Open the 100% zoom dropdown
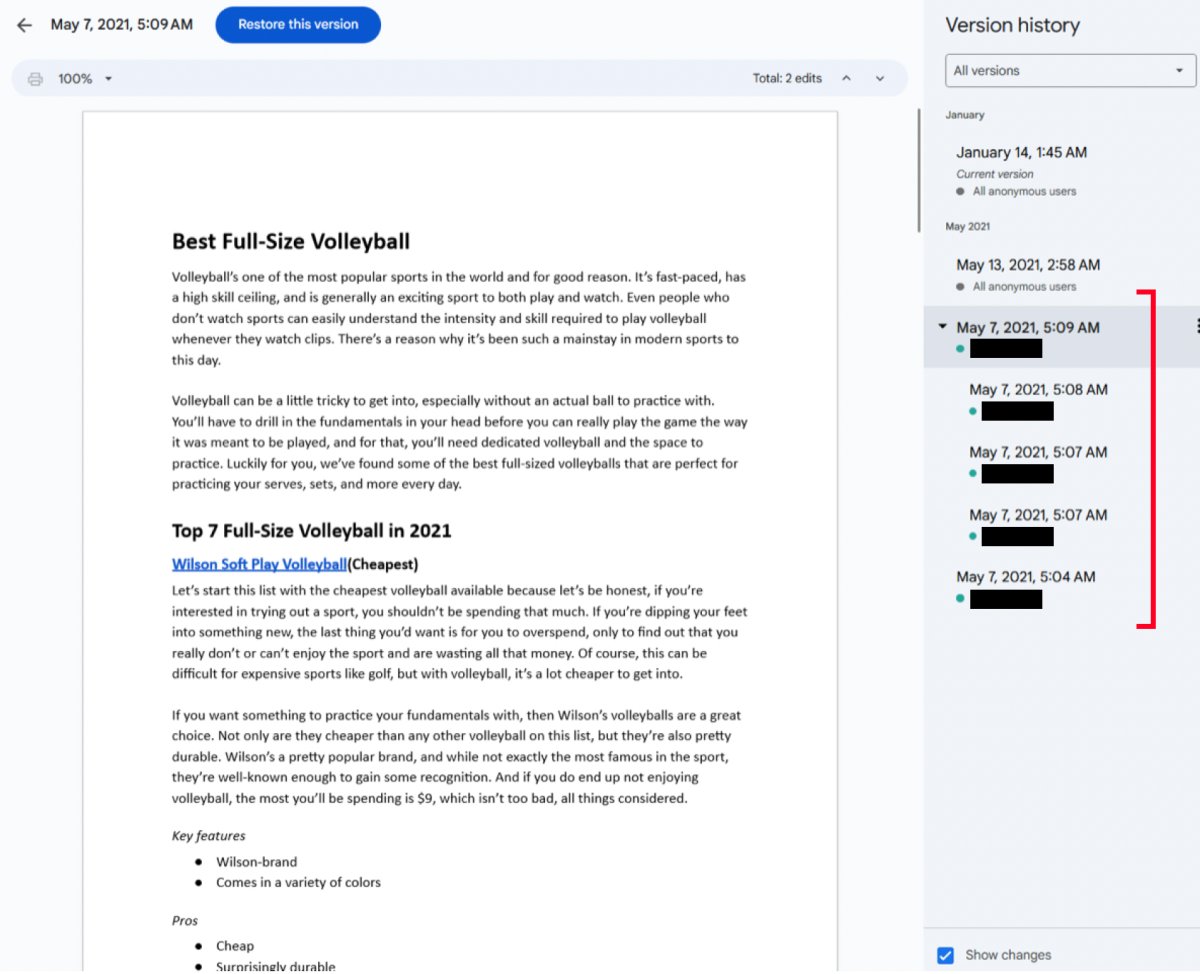The height and width of the screenshot is (974, 1200). click(85, 79)
